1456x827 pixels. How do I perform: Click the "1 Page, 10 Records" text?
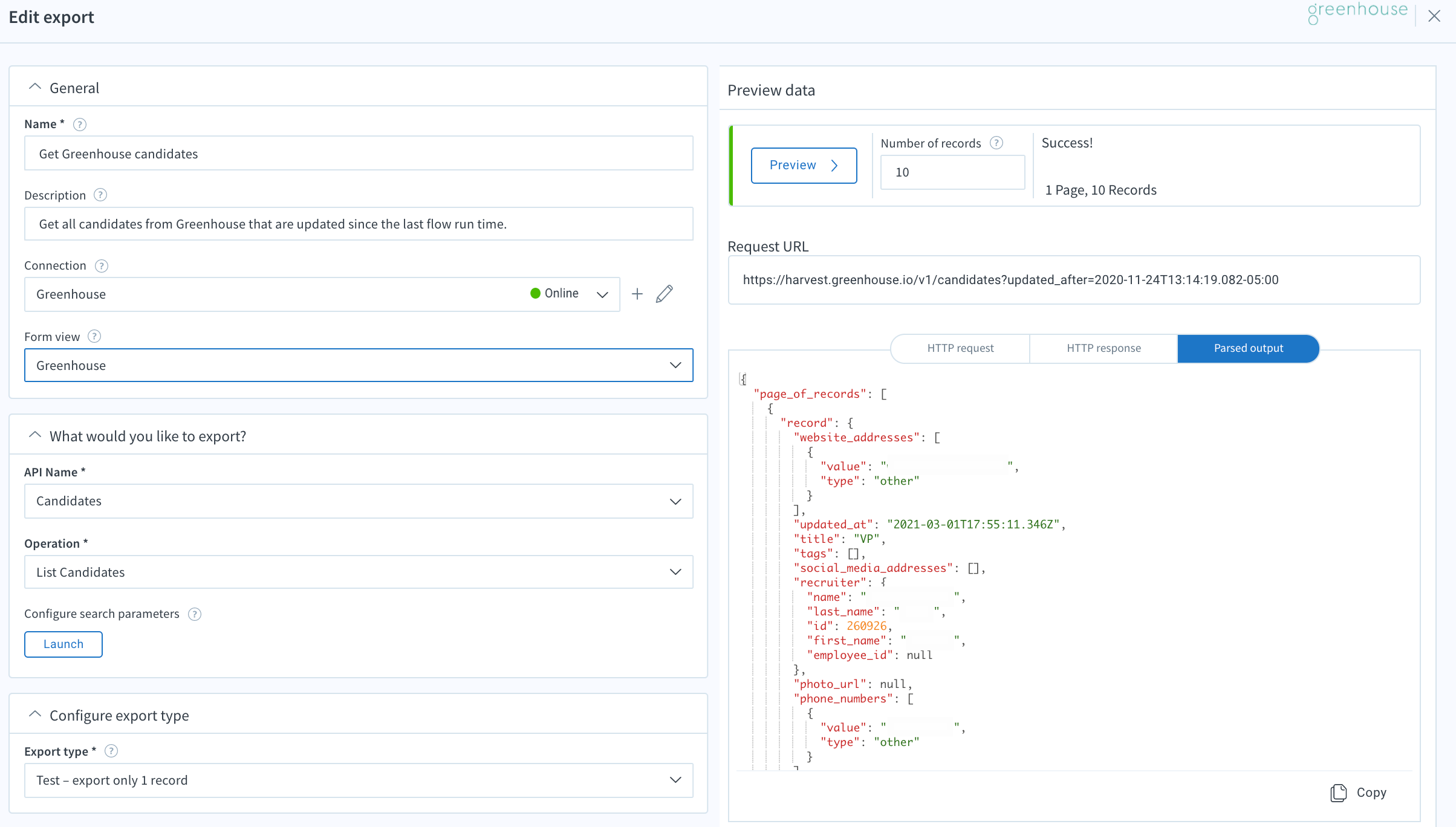pos(1100,190)
